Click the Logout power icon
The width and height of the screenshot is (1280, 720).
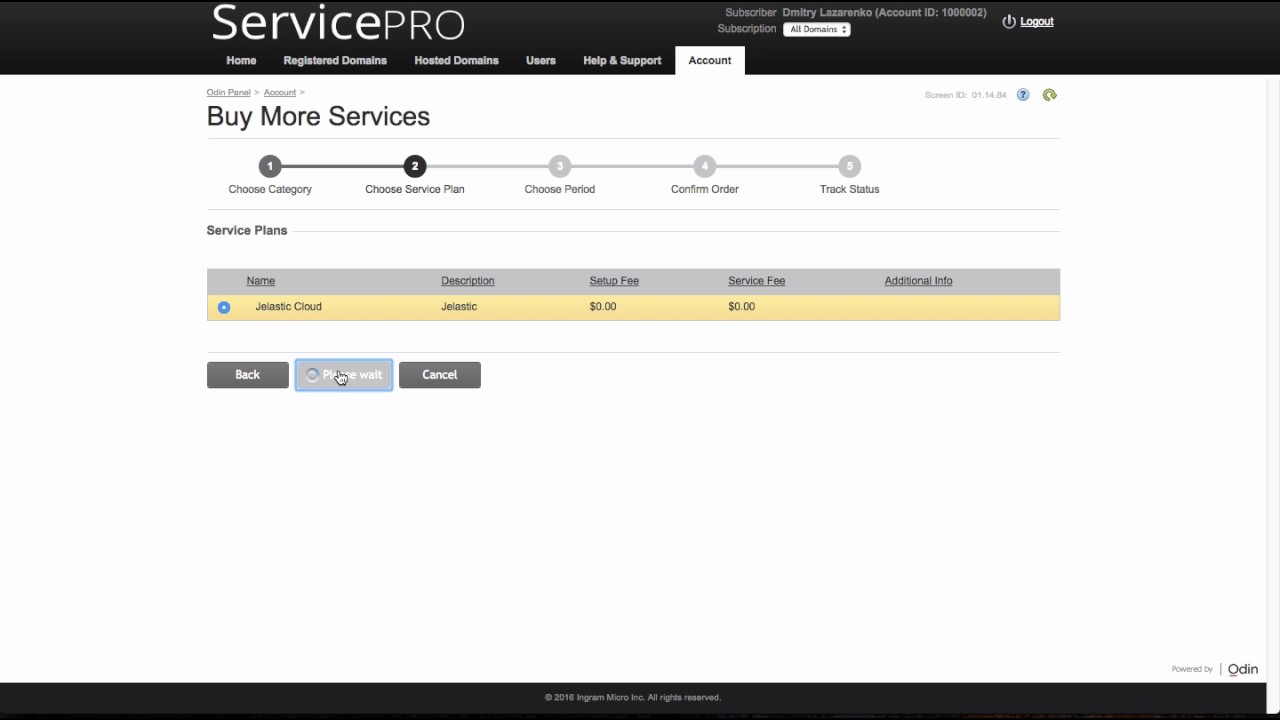point(1009,21)
